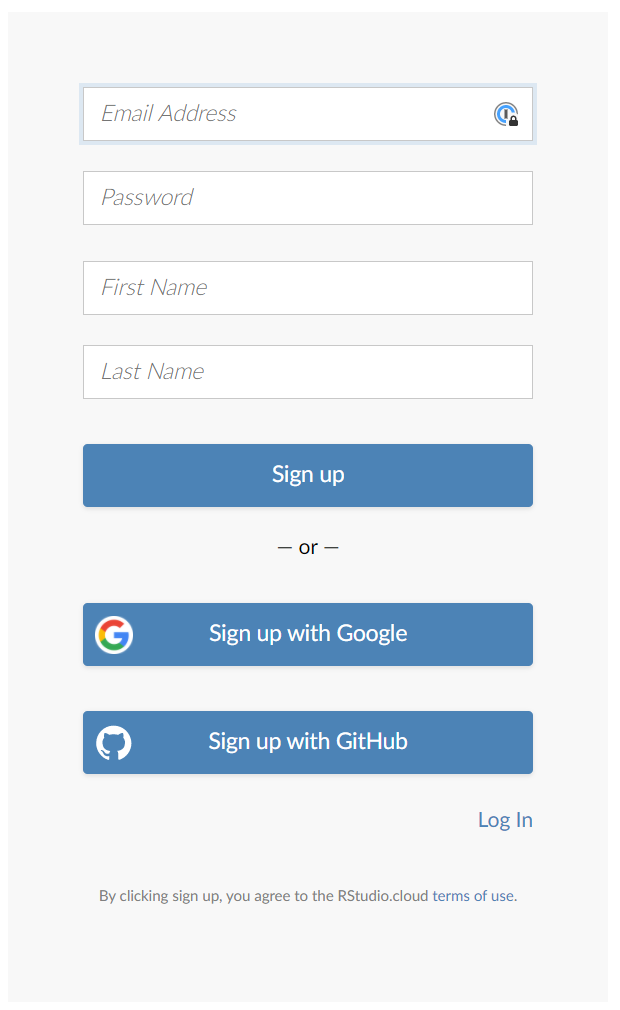
Task: Click the white circular Google badge
Action: tap(114, 634)
